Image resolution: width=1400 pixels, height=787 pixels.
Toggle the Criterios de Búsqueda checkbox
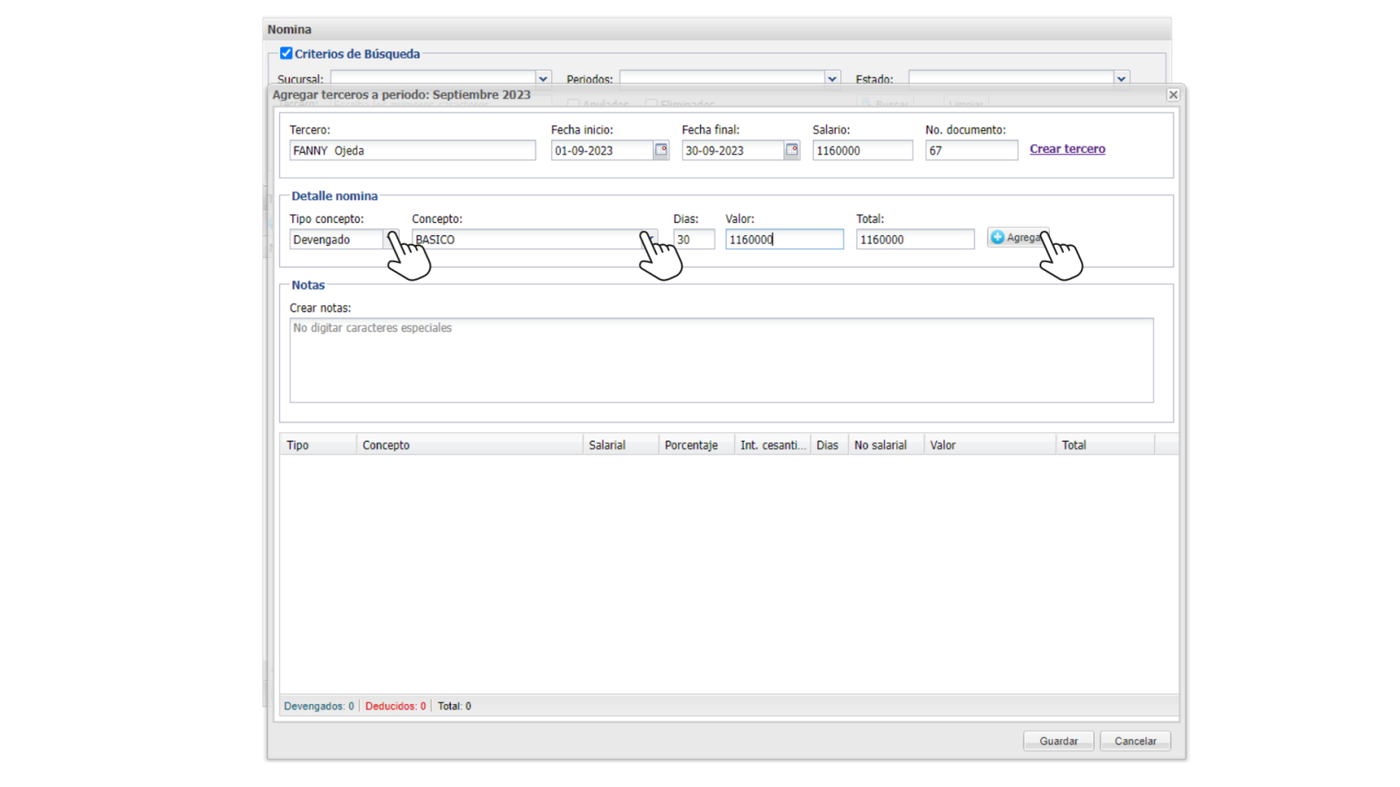click(286, 53)
